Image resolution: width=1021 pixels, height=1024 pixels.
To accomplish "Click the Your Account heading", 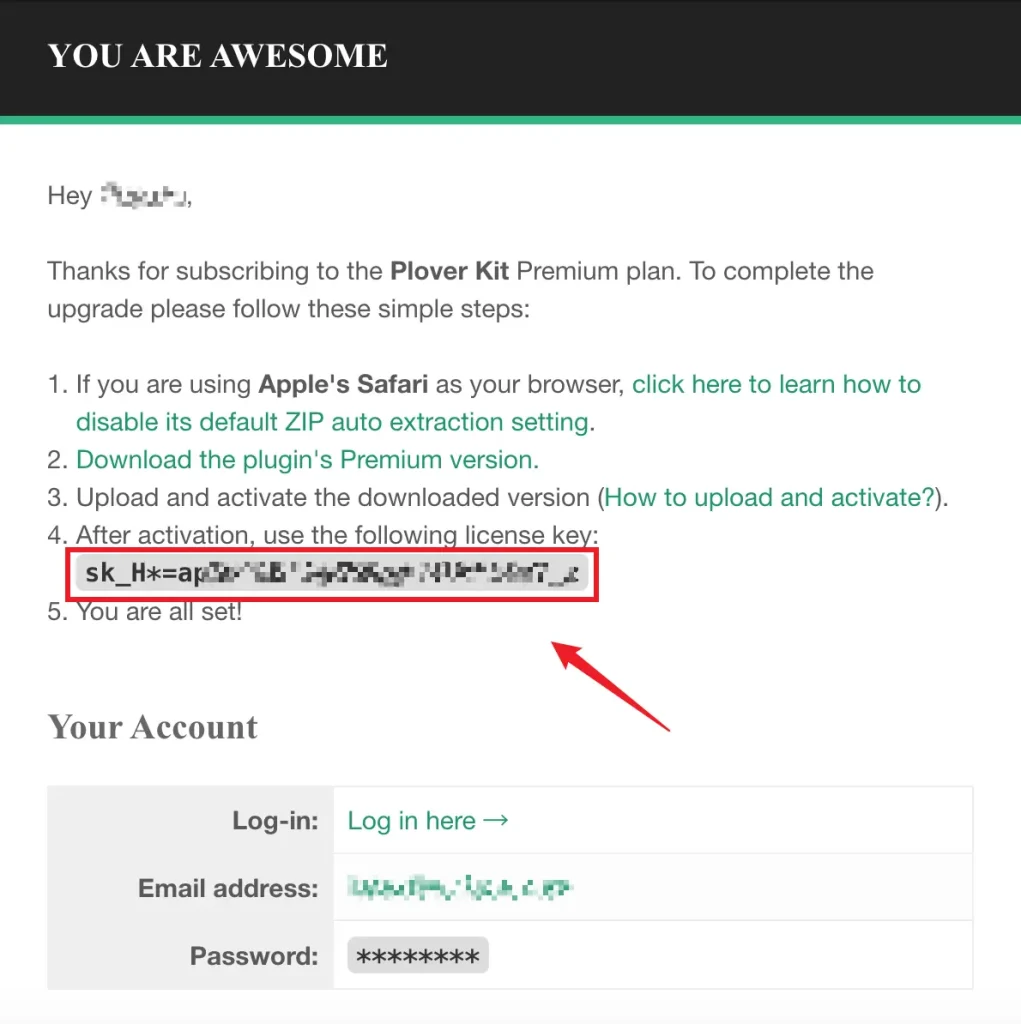I will click(153, 727).
